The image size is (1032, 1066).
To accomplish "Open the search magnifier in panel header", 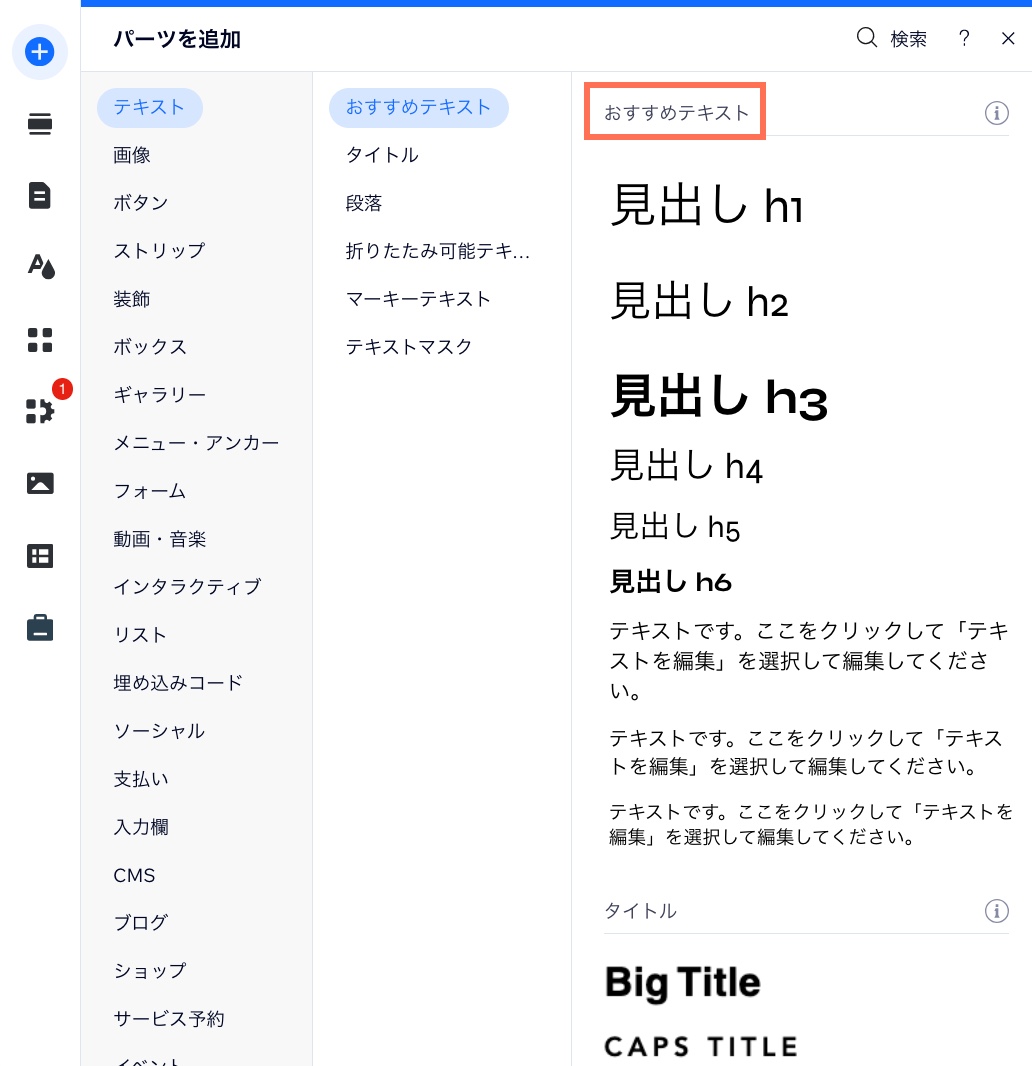I will click(866, 38).
